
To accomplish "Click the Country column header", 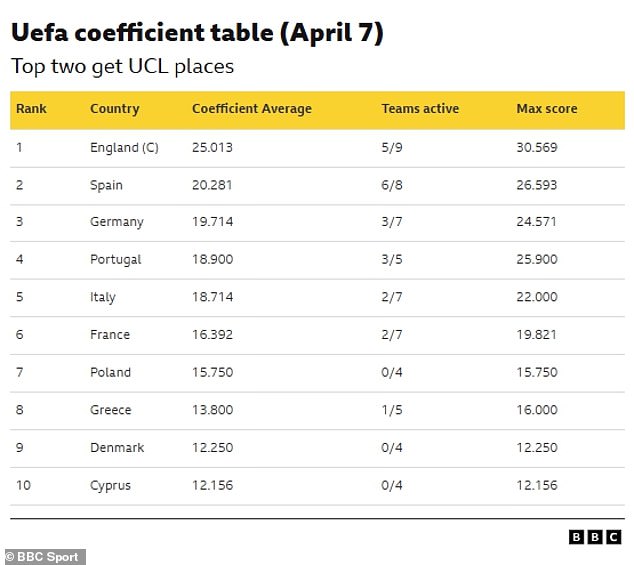I will tap(114, 109).
